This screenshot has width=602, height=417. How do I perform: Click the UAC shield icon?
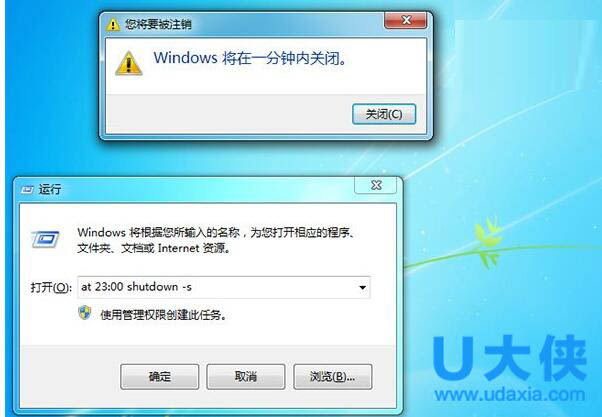85,313
